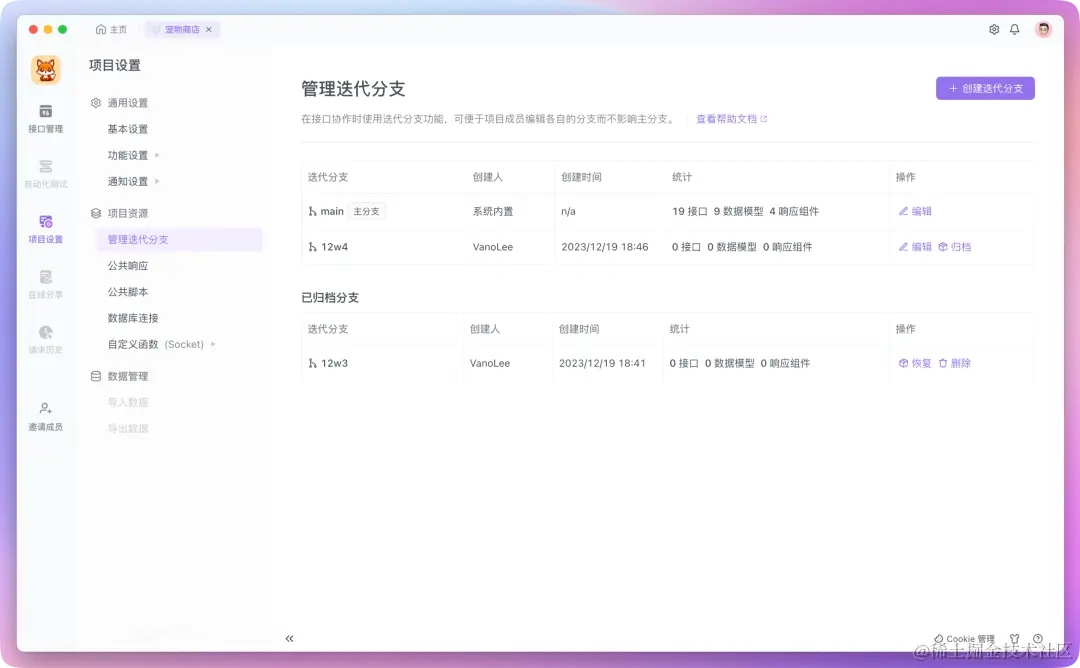Open the notification bell icon
The height and width of the screenshot is (668, 1080).
[1014, 29]
